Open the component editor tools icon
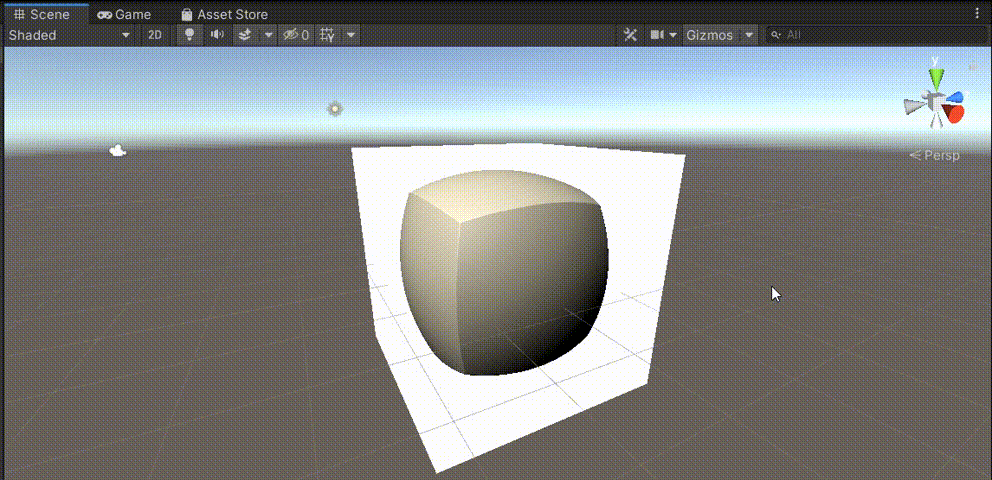 [x=631, y=35]
